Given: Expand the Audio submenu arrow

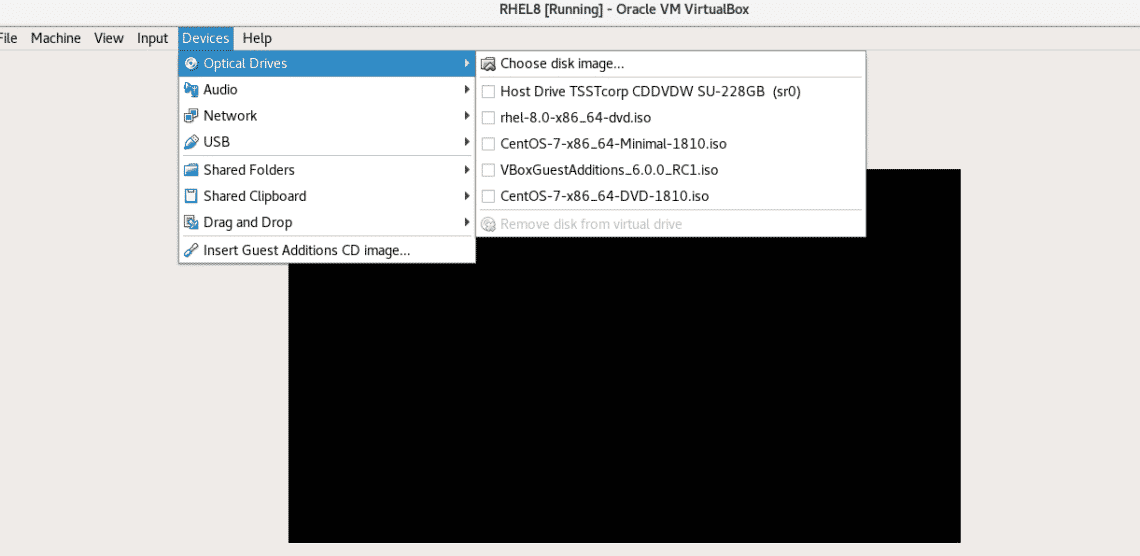Looking at the screenshot, I should click(x=466, y=89).
